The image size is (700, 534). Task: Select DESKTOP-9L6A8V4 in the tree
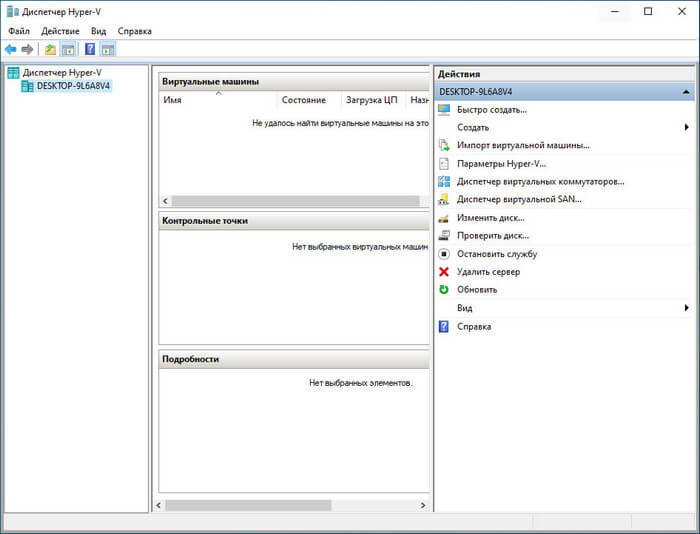click(73, 86)
